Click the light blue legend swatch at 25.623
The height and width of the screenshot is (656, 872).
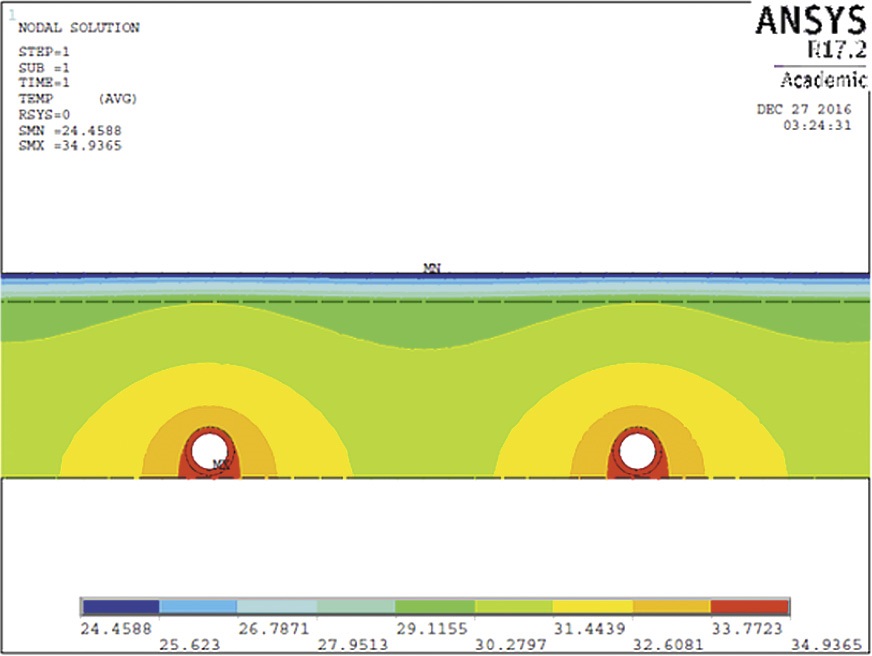point(198,607)
